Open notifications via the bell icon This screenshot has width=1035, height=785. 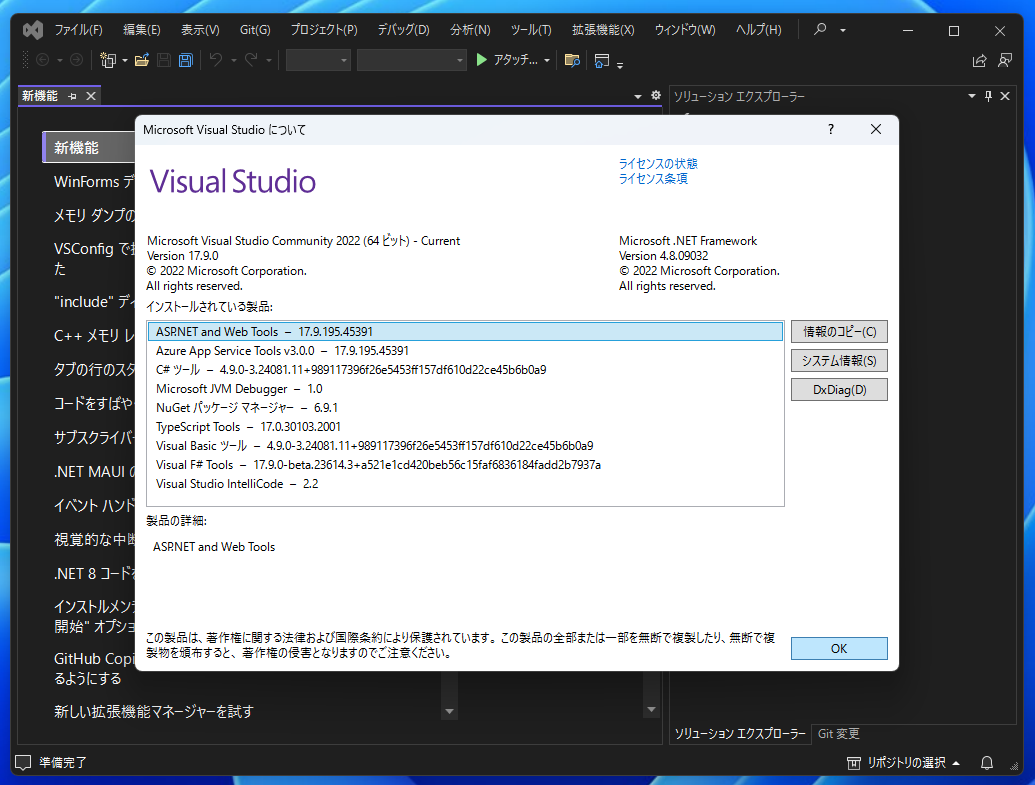(x=986, y=762)
